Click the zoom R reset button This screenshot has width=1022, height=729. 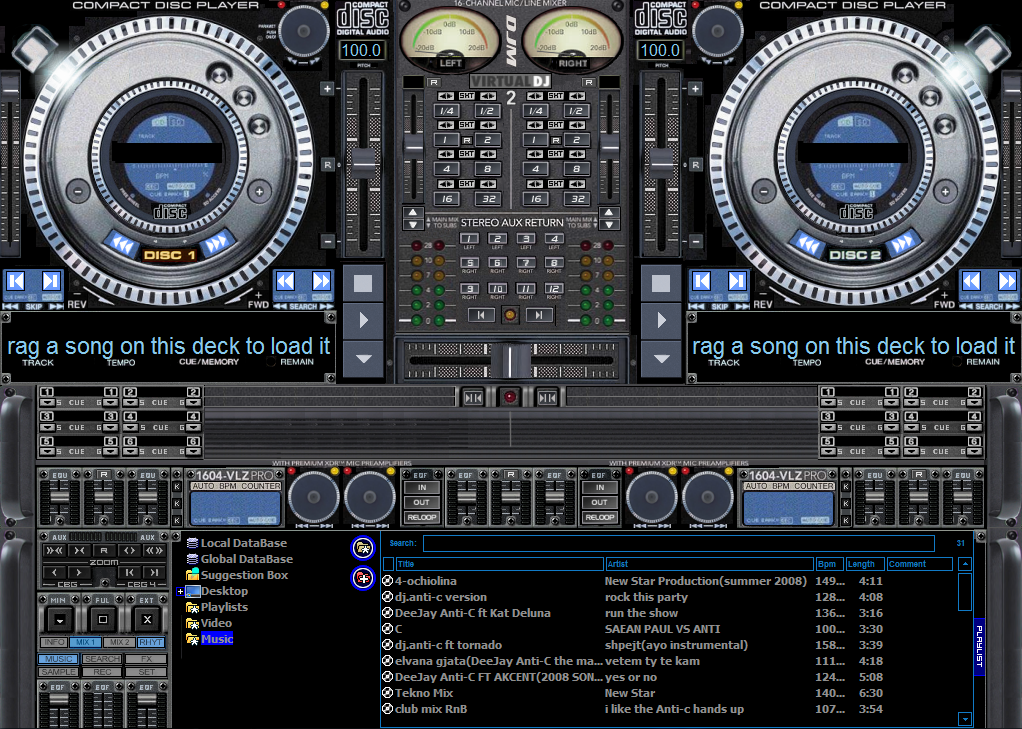(x=104, y=551)
